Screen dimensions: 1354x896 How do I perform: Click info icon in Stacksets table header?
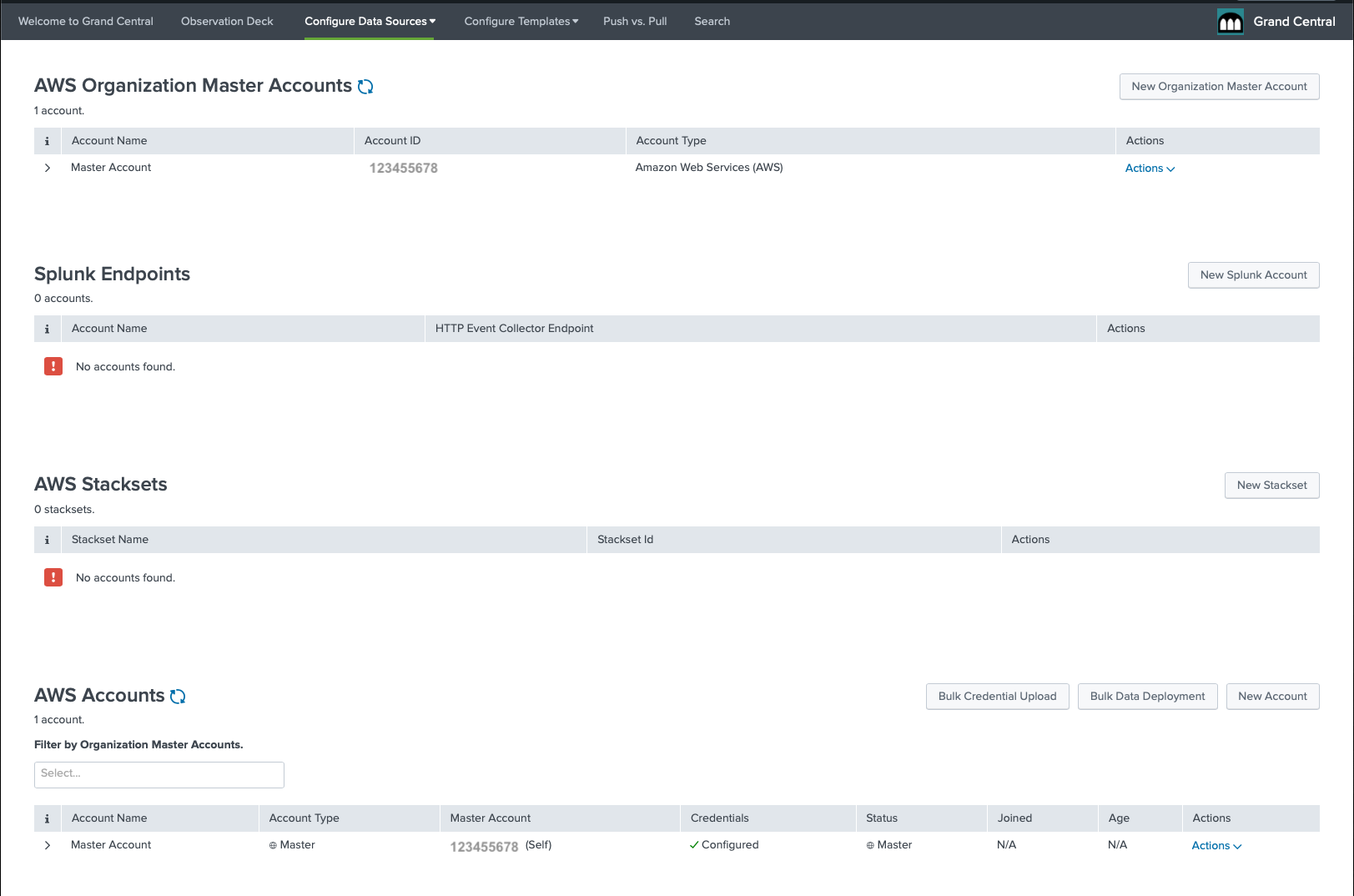(x=47, y=540)
